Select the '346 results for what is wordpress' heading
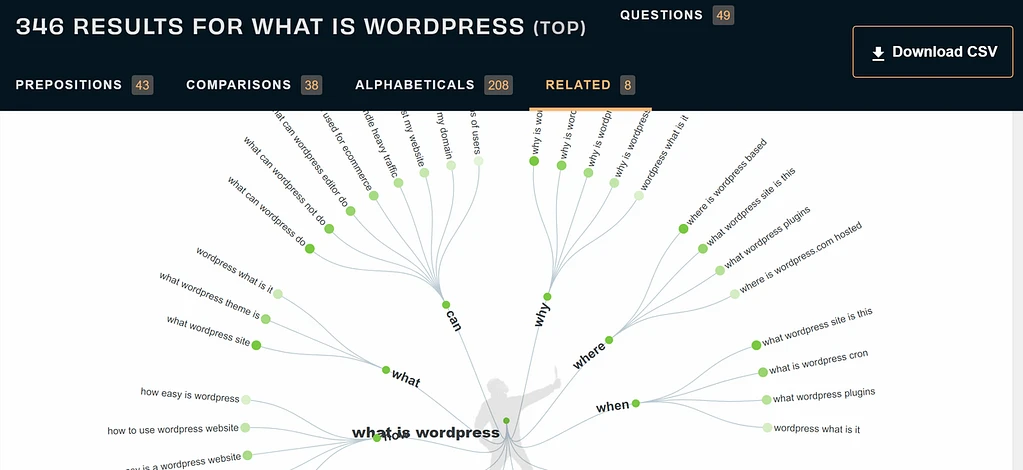Viewport: 1023px width, 470px height. pos(301,27)
